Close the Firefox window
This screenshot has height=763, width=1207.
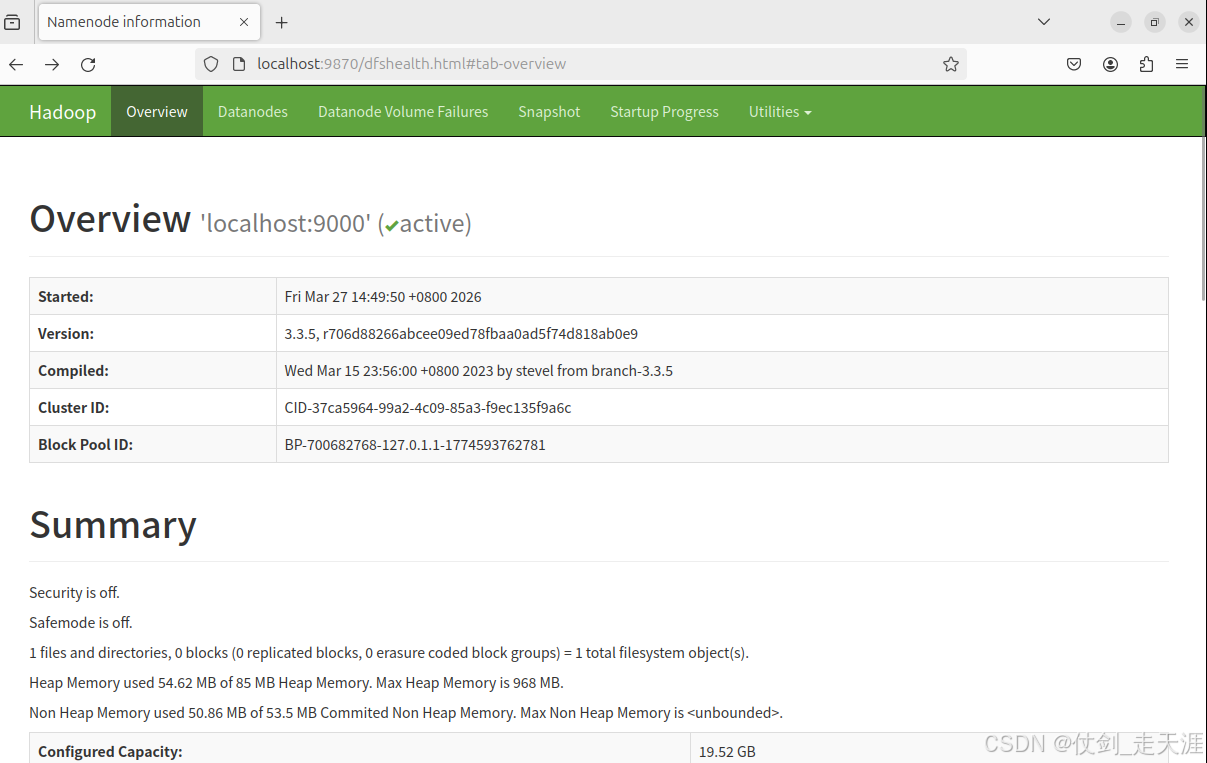click(1189, 22)
